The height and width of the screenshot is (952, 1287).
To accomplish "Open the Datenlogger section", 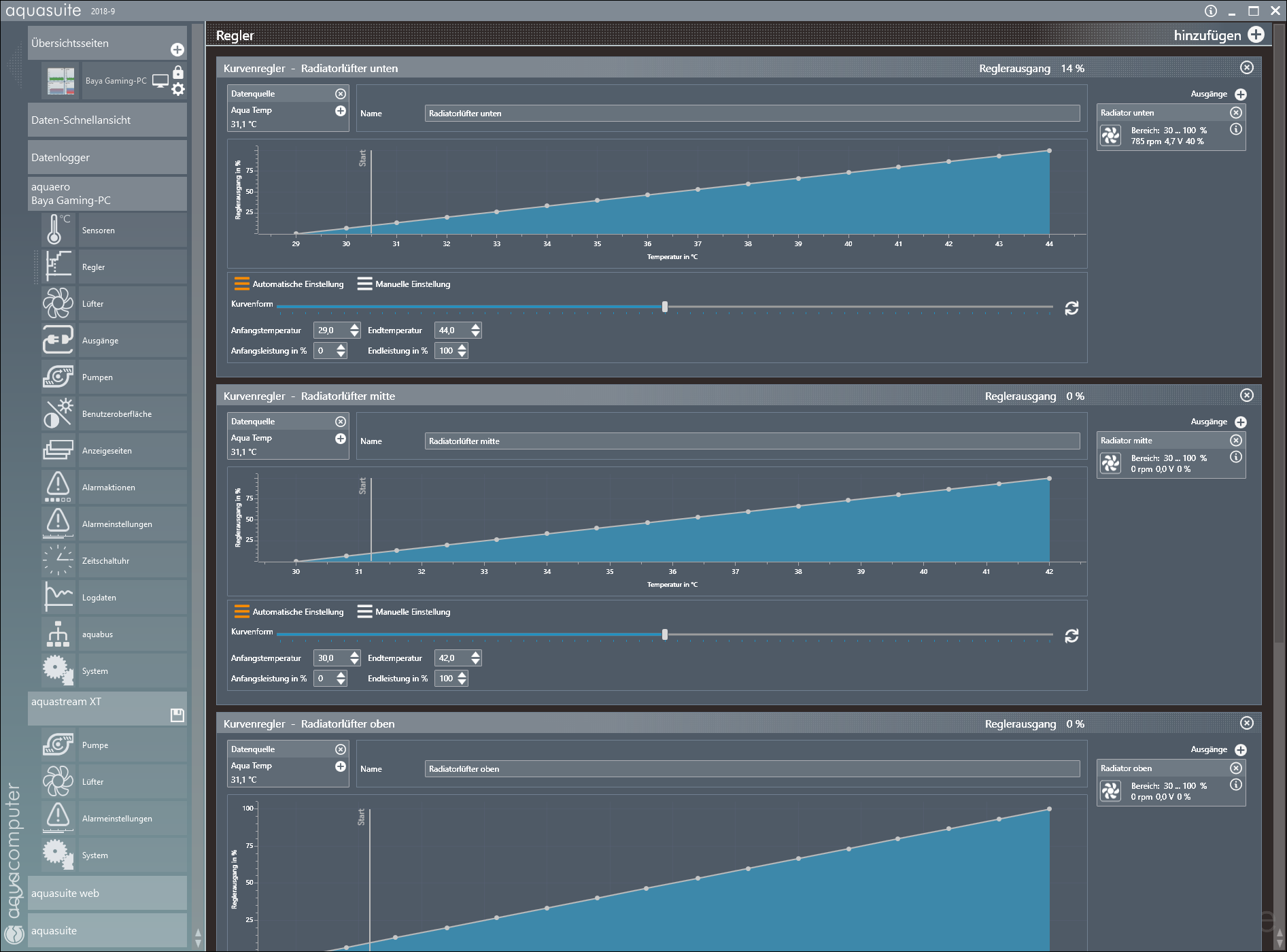I will [107, 157].
